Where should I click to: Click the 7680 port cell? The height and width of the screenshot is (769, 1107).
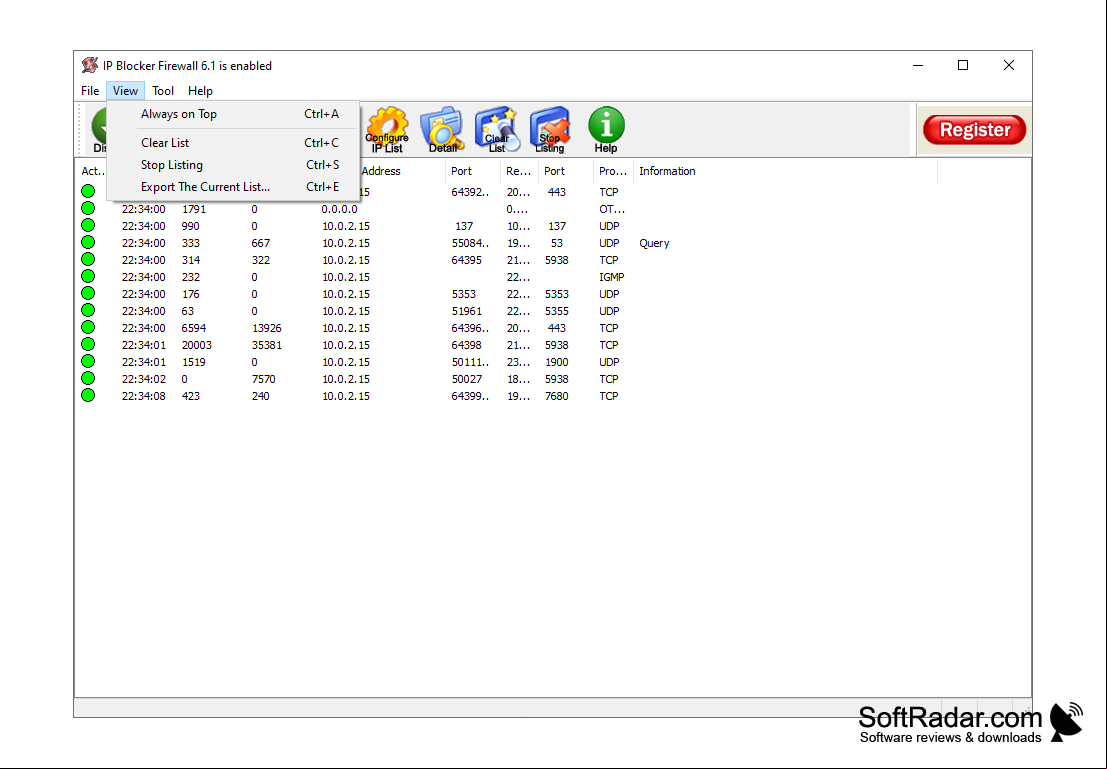556,396
